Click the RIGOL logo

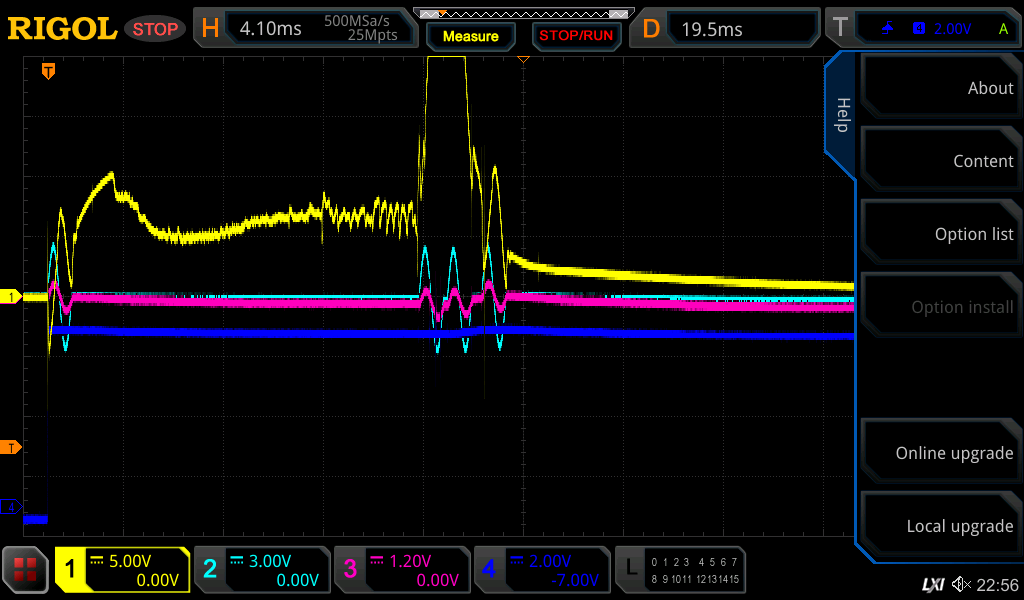(62, 29)
